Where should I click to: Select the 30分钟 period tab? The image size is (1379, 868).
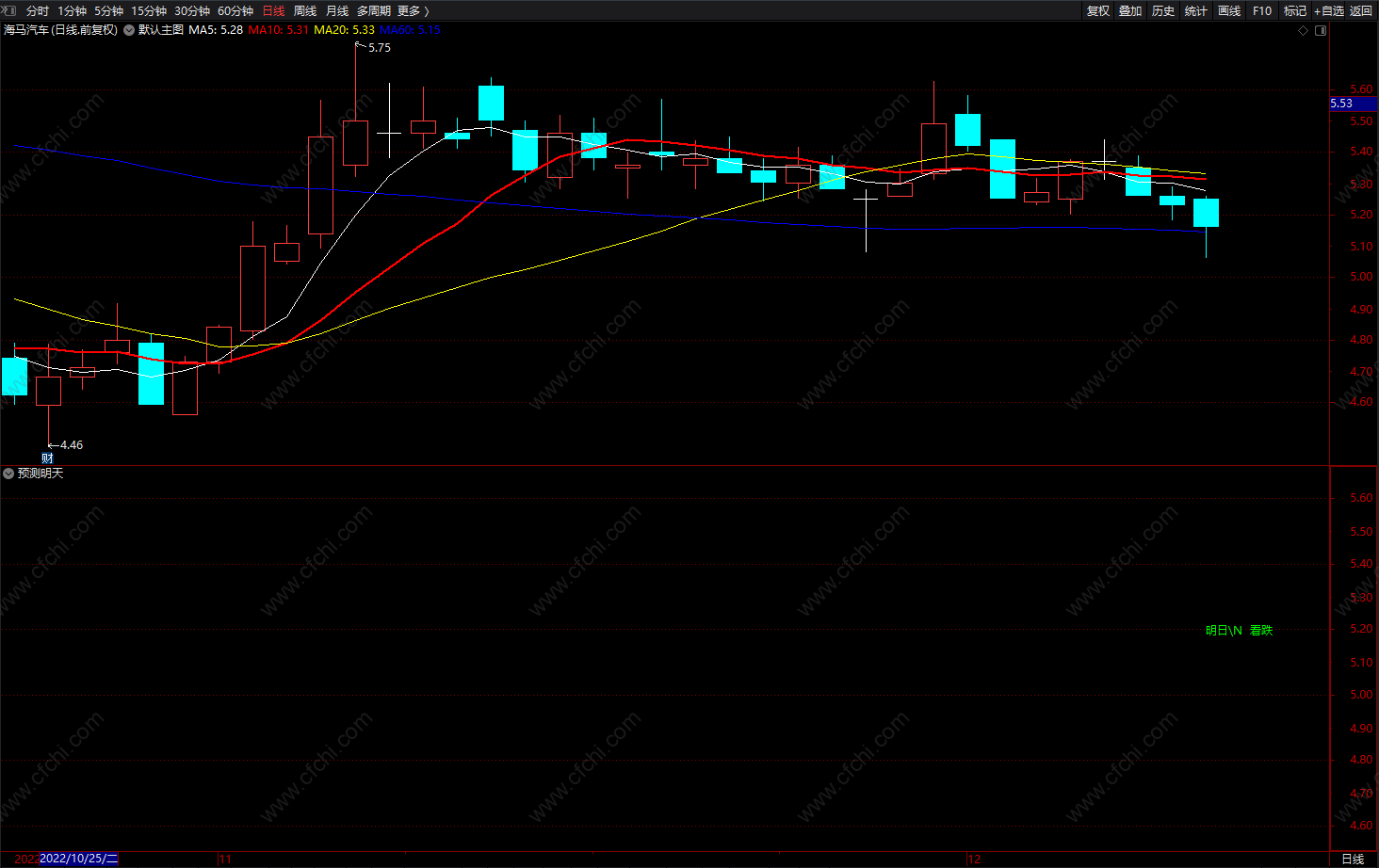(192, 11)
